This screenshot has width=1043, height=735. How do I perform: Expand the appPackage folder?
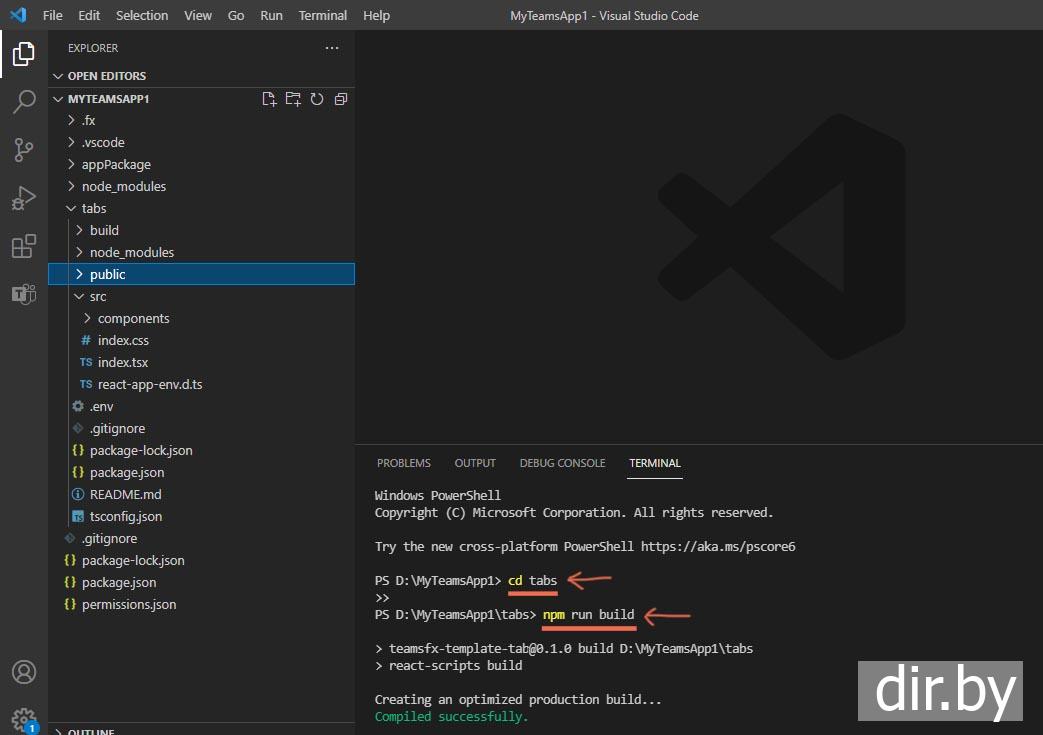(116, 164)
